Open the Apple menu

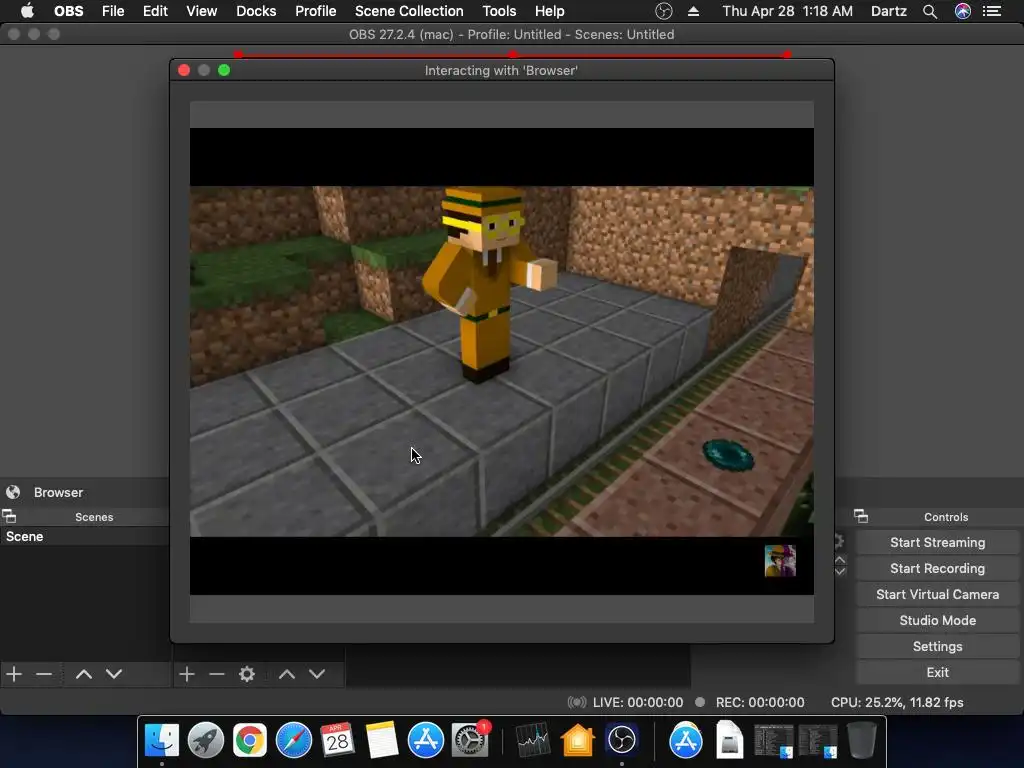[27, 11]
